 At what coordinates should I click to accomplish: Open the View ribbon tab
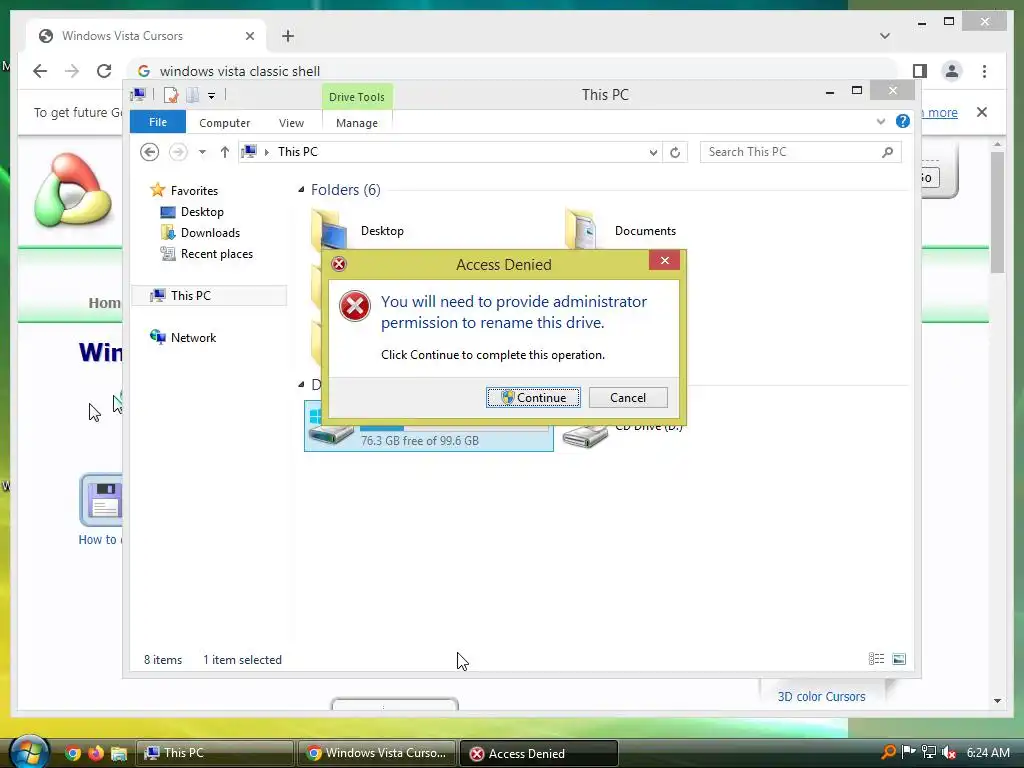pos(291,123)
